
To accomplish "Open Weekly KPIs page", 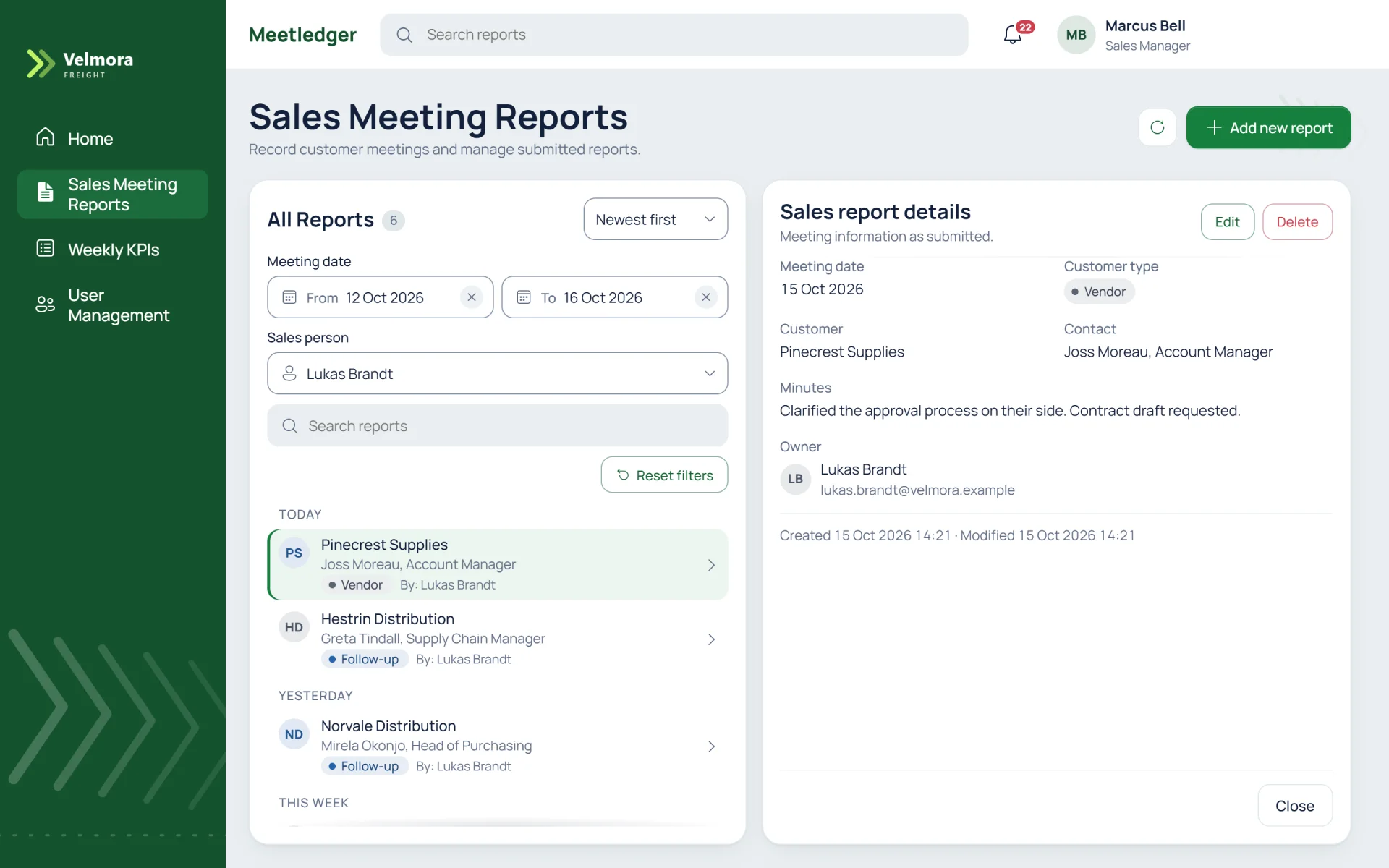I will click(x=112, y=250).
